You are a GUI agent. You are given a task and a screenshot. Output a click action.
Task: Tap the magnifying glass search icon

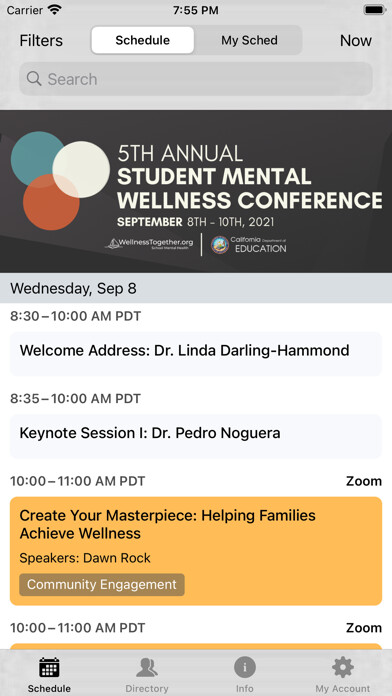[34, 79]
